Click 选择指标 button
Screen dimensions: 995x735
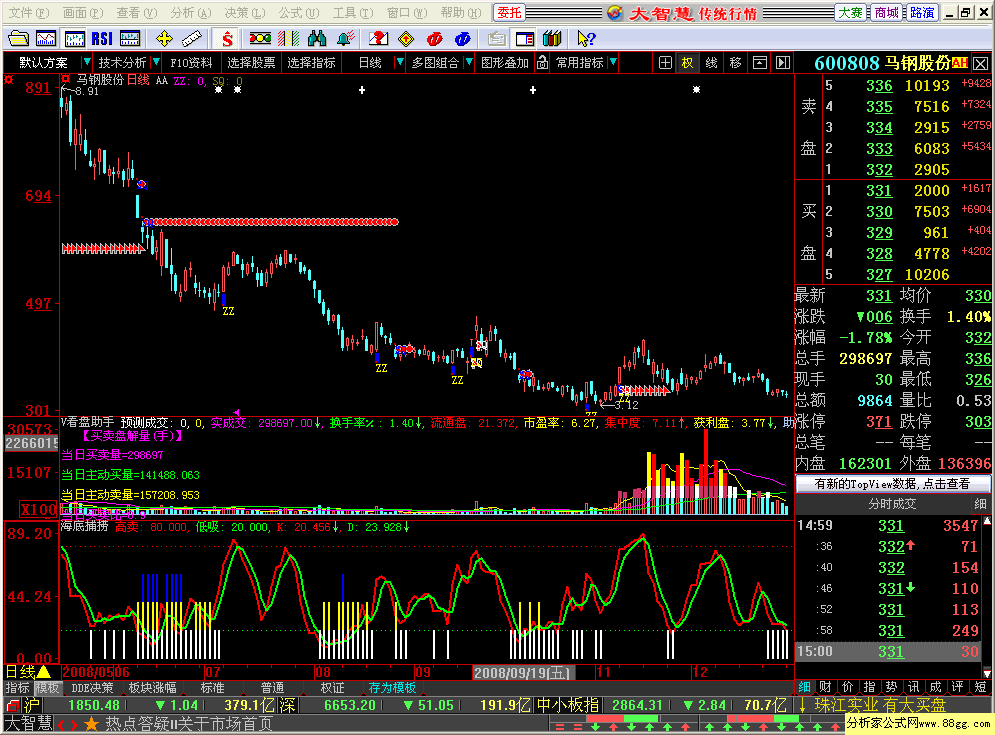311,62
